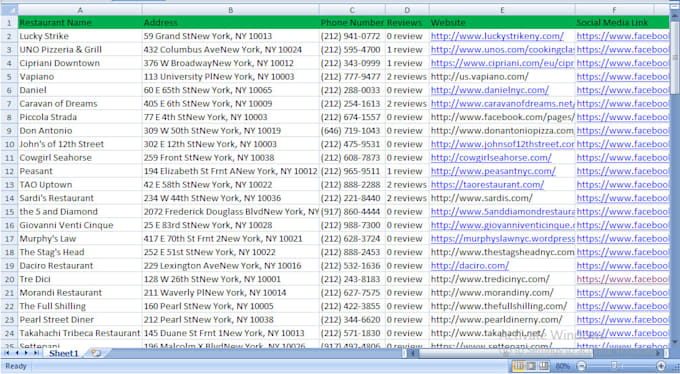
Task: Switch to Page Layout view
Action: 531,366
